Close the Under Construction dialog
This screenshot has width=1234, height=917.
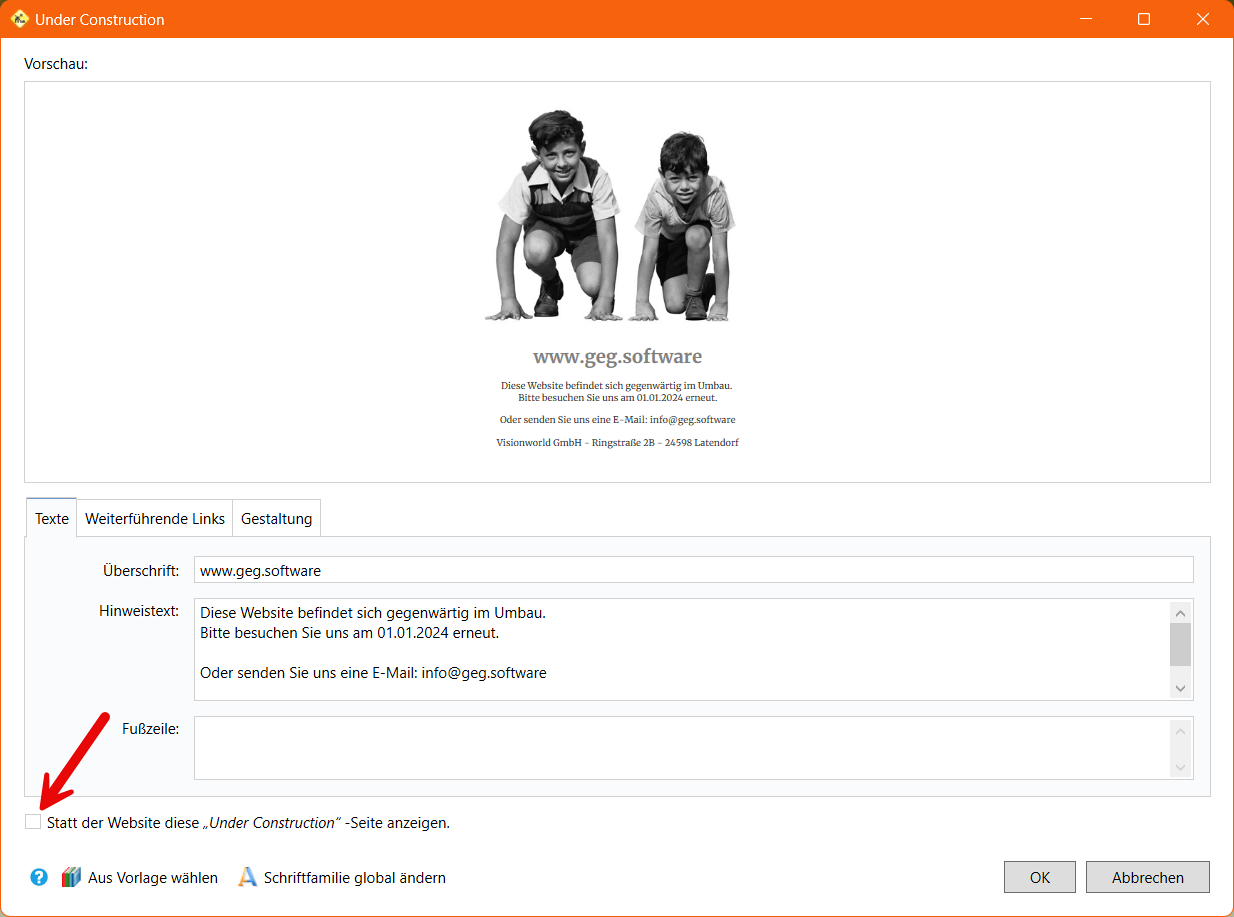click(x=1203, y=19)
